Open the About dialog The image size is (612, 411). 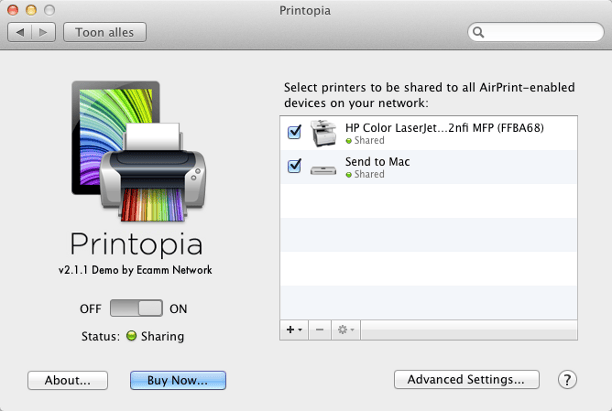67,380
